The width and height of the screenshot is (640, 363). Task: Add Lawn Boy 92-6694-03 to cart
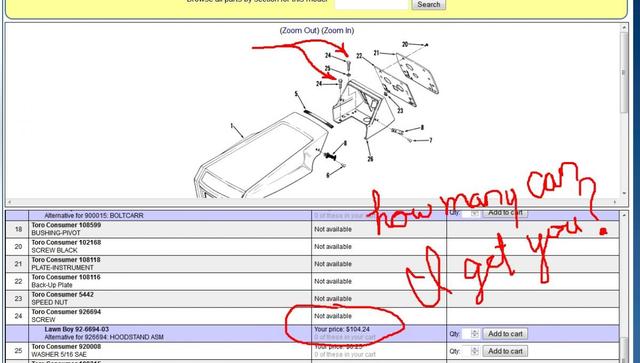point(505,334)
